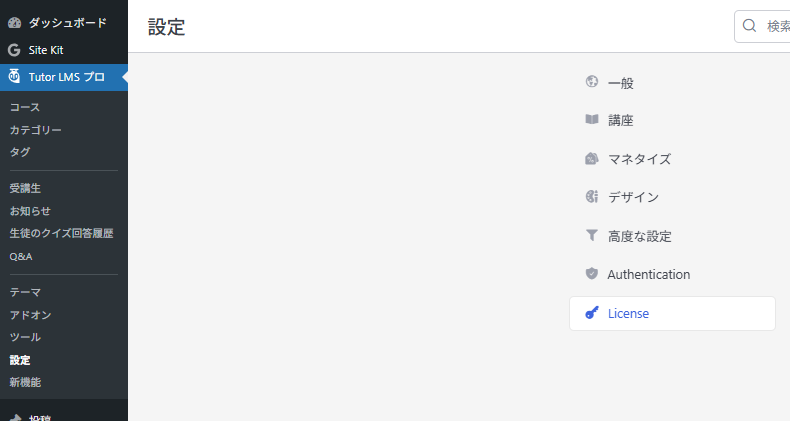Click the book icon beside 講座
This screenshot has height=421, width=790.
(592, 120)
